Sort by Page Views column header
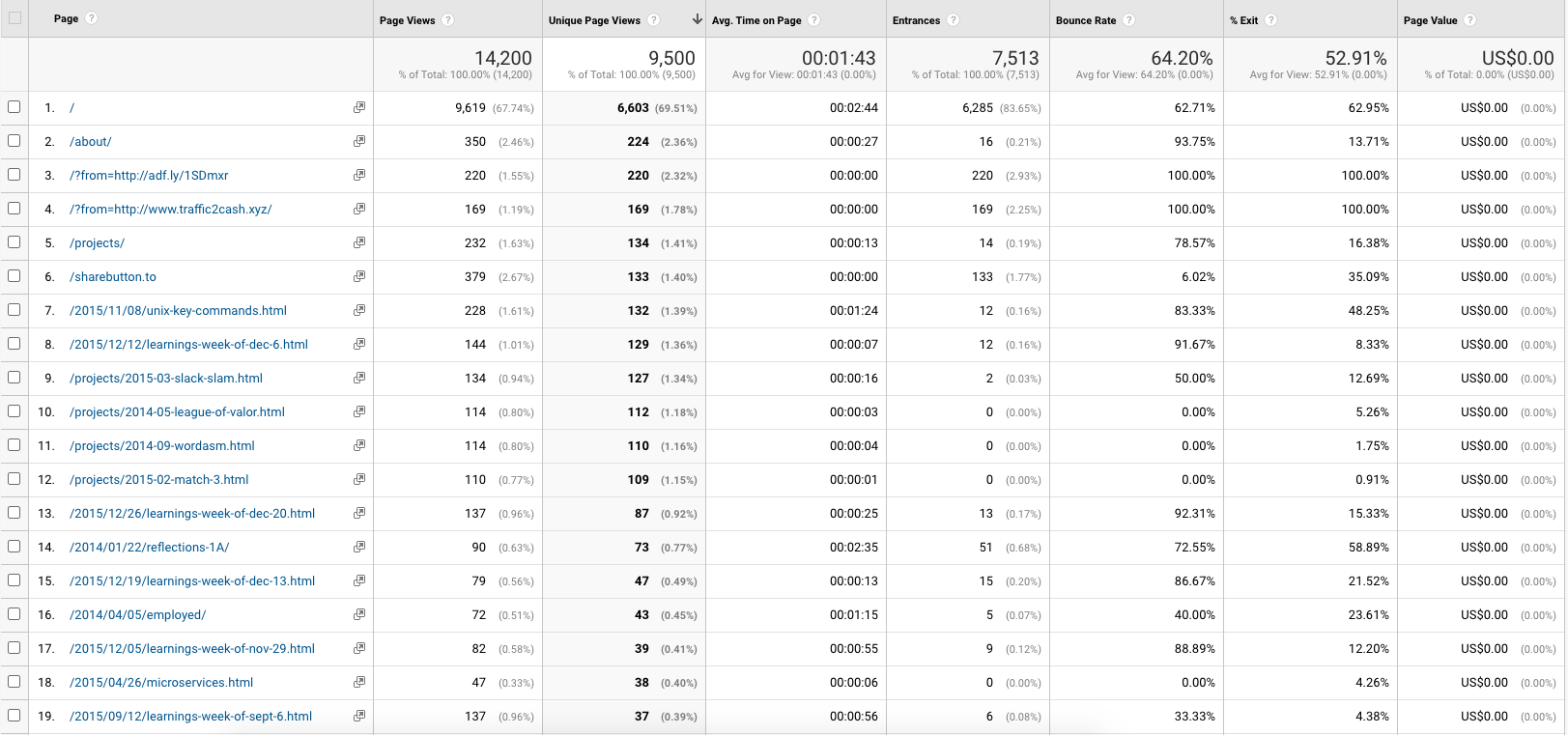The height and width of the screenshot is (735, 1568). [408, 20]
